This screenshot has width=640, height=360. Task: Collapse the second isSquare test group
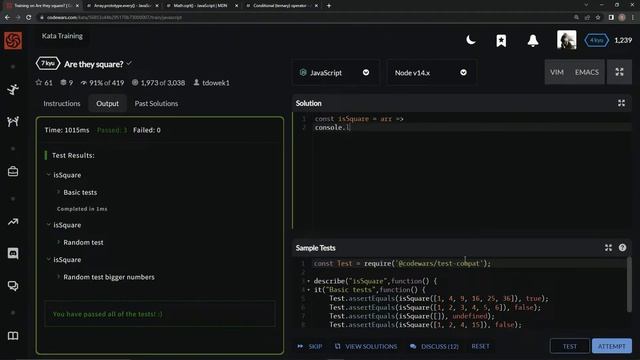[x=49, y=225]
